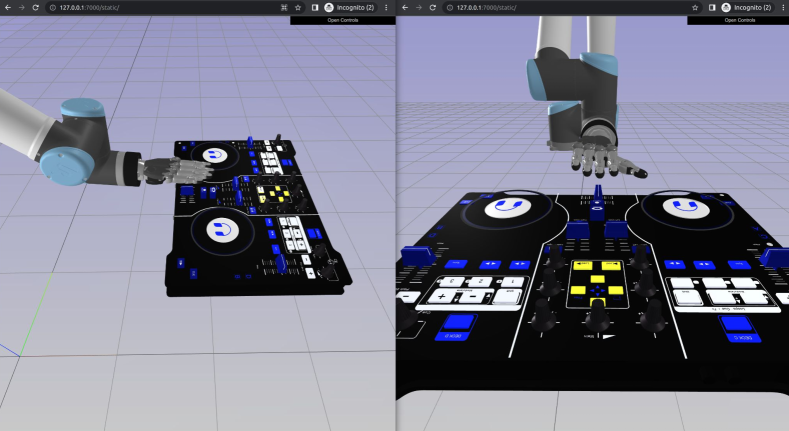Go back in the left browser window
Image resolution: width=789 pixels, height=431 pixels.
pos(8,8)
